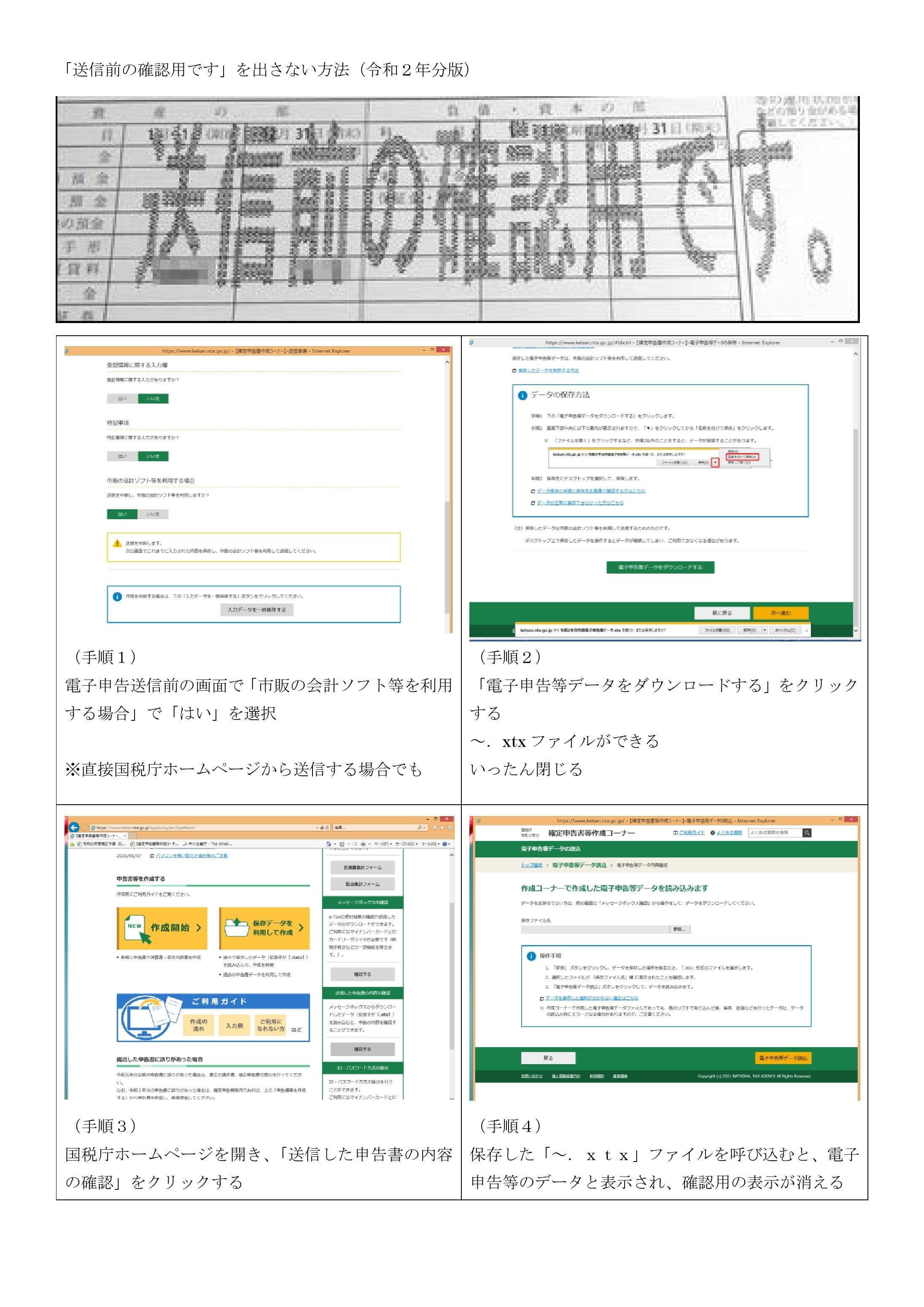The height and width of the screenshot is (1307, 924).
Task: Click the 保存データを利用して作成 folder icon
Action: [x=236, y=927]
